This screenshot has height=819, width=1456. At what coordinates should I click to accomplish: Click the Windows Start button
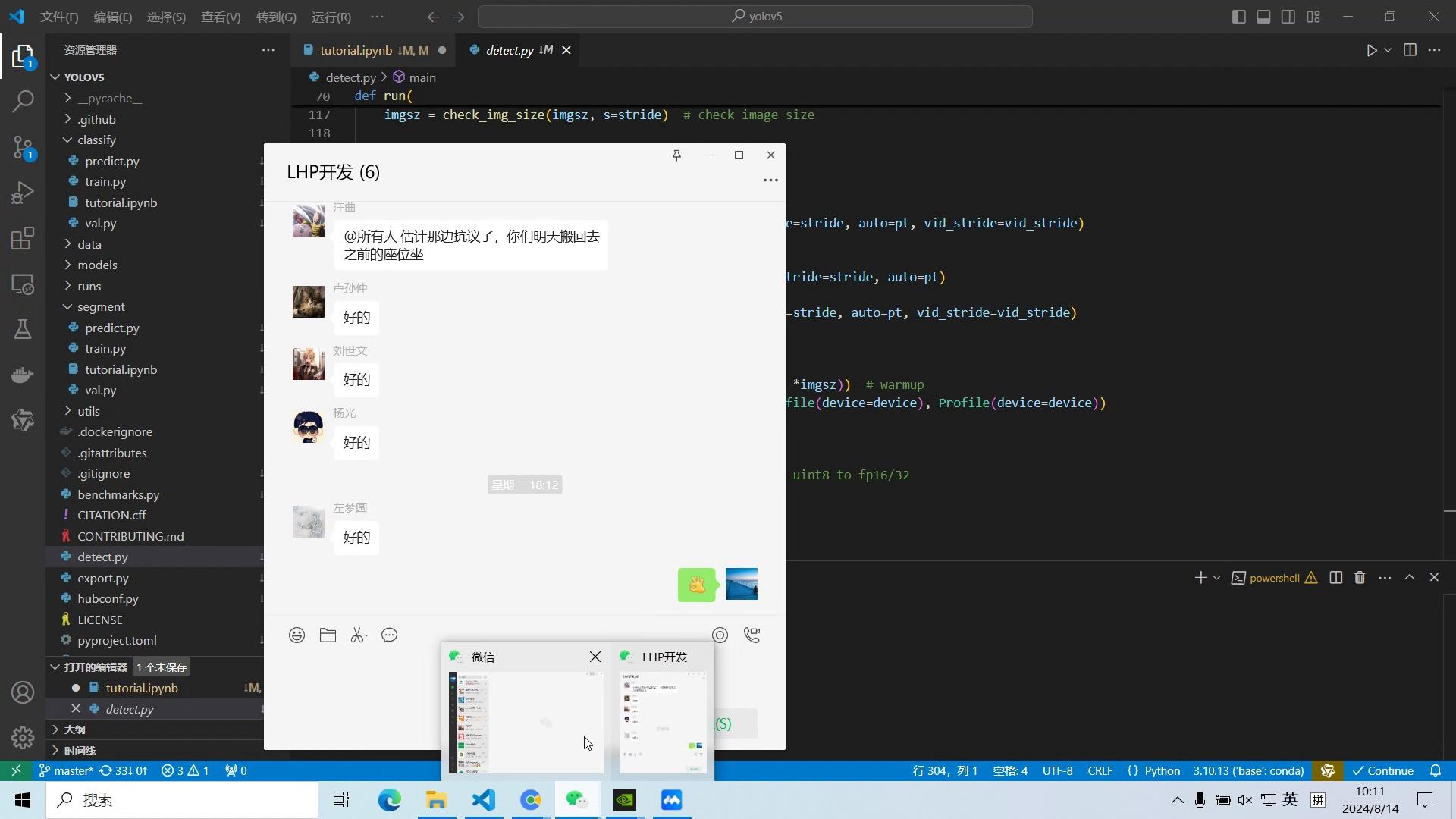pos(23,800)
